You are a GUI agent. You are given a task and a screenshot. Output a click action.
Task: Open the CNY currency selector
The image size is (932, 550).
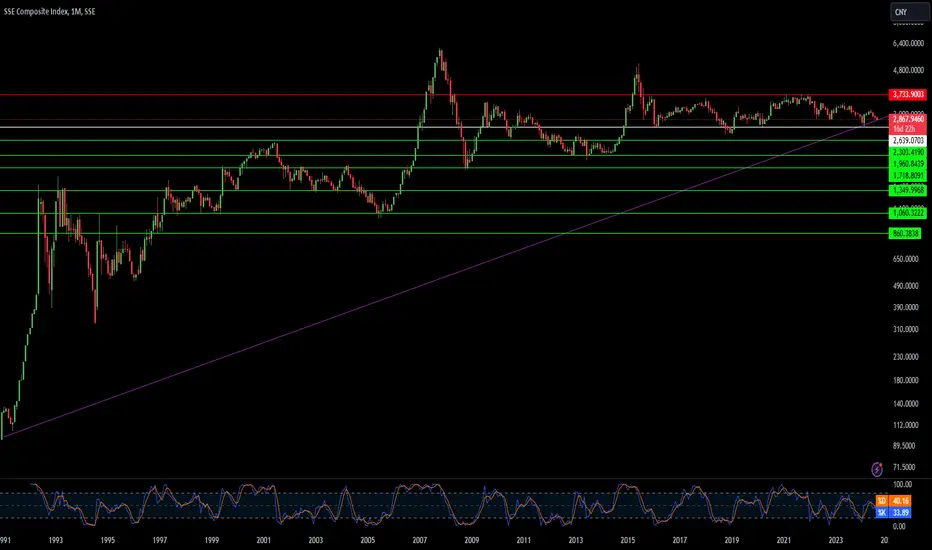(x=909, y=12)
